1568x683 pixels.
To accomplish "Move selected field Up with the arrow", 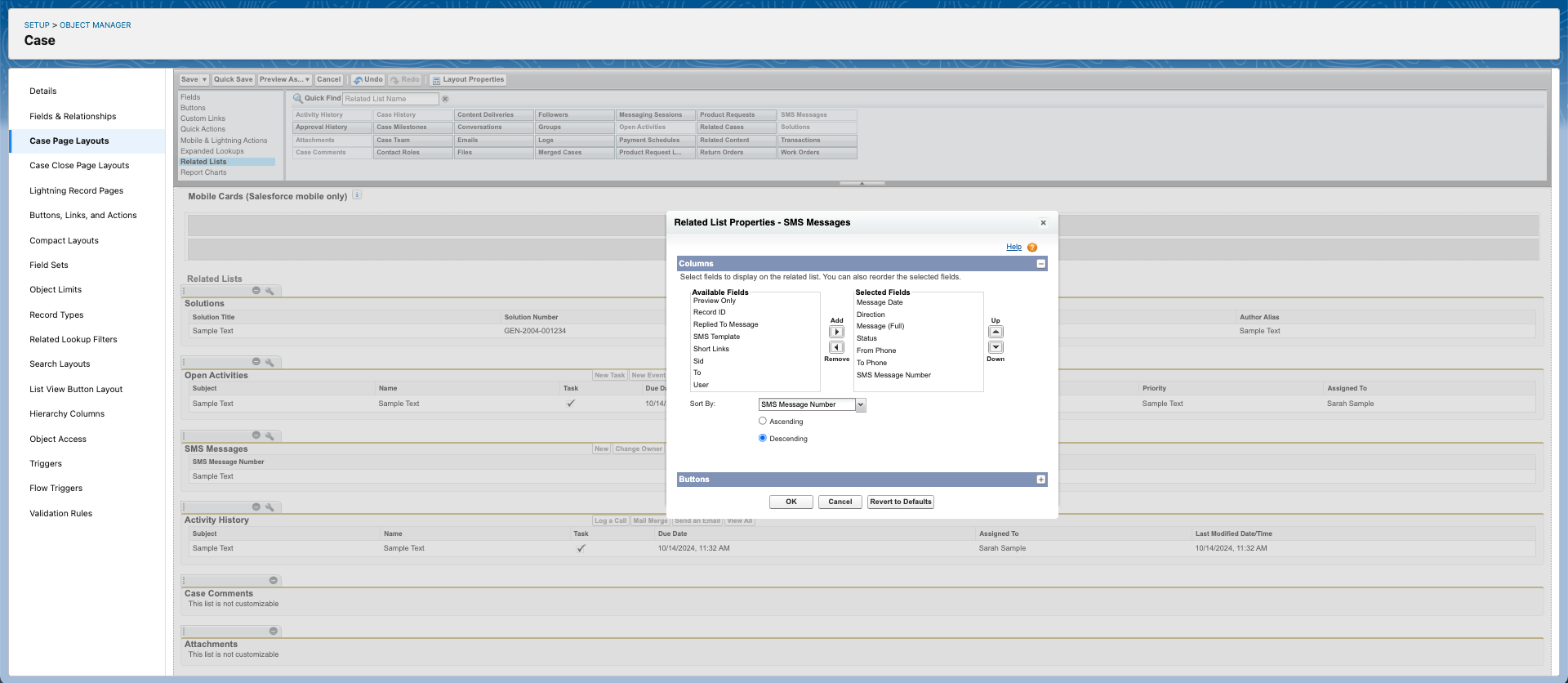I will [996, 332].
